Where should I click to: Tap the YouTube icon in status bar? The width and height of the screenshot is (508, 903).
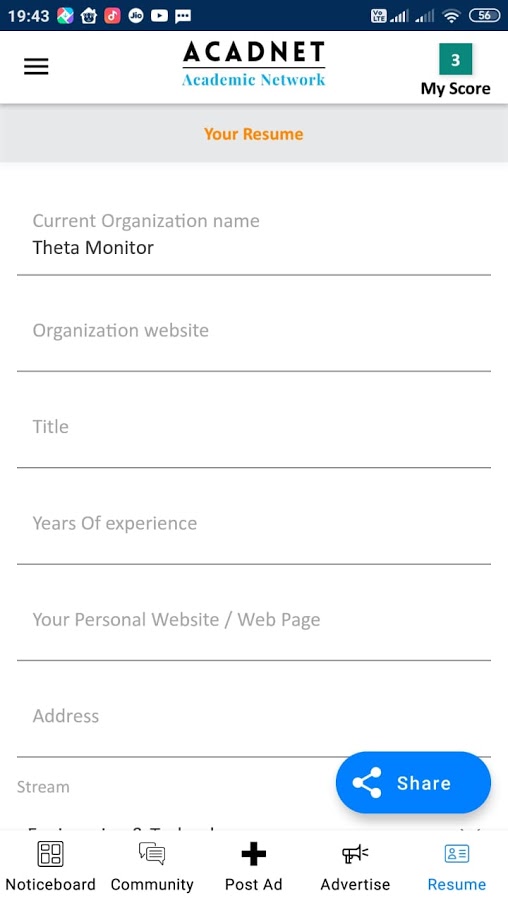point(160,16)
